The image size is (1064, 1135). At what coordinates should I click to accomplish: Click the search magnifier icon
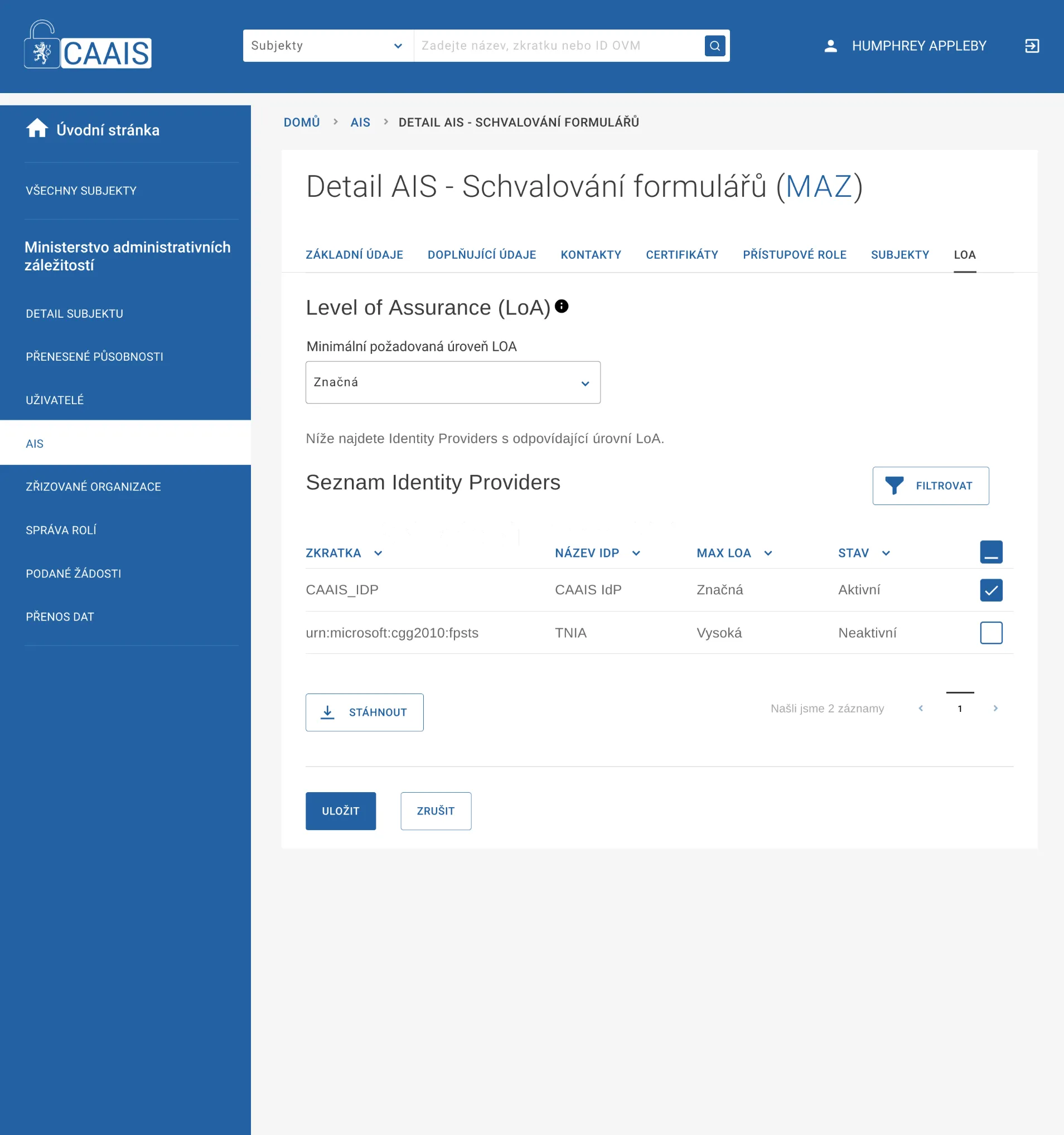click(x=714, y=46)
